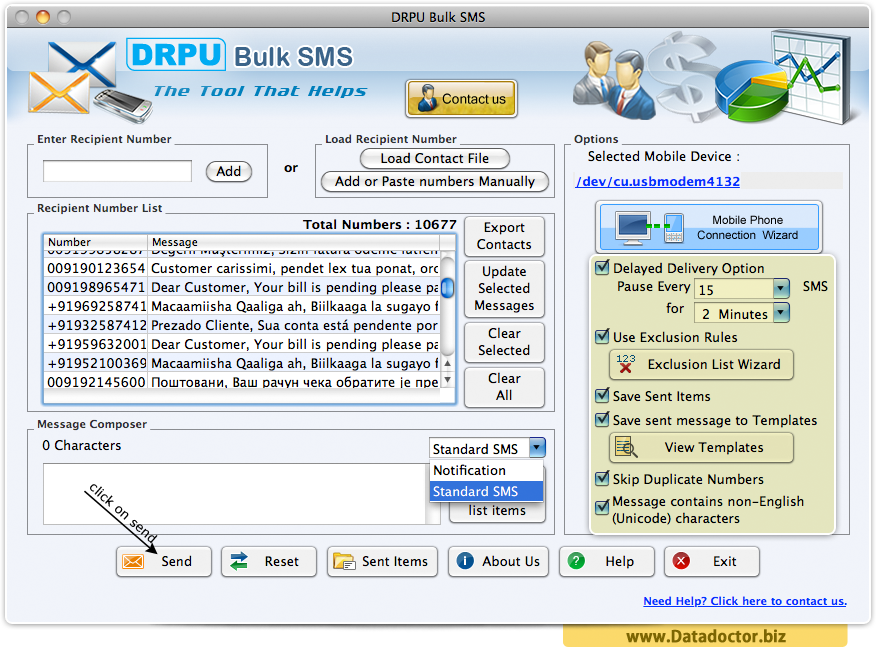Click the Number column header
876x647 pixels.
pos(96,242)
